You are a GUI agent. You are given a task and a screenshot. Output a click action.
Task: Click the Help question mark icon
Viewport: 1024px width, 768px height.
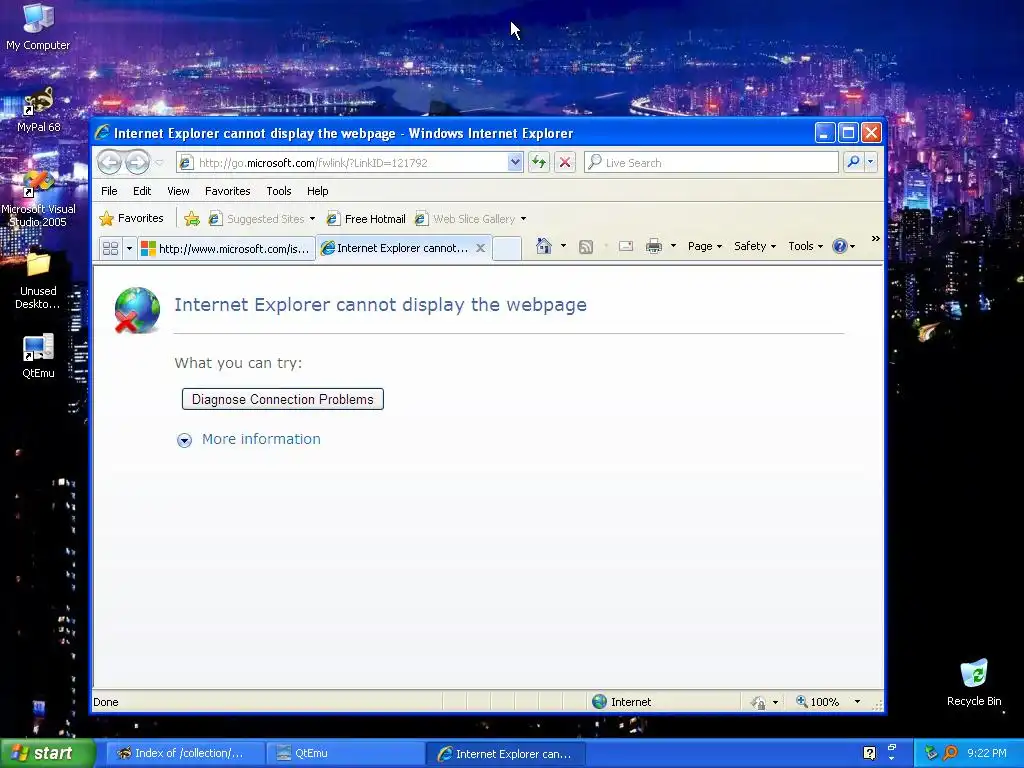coord(839,246)
